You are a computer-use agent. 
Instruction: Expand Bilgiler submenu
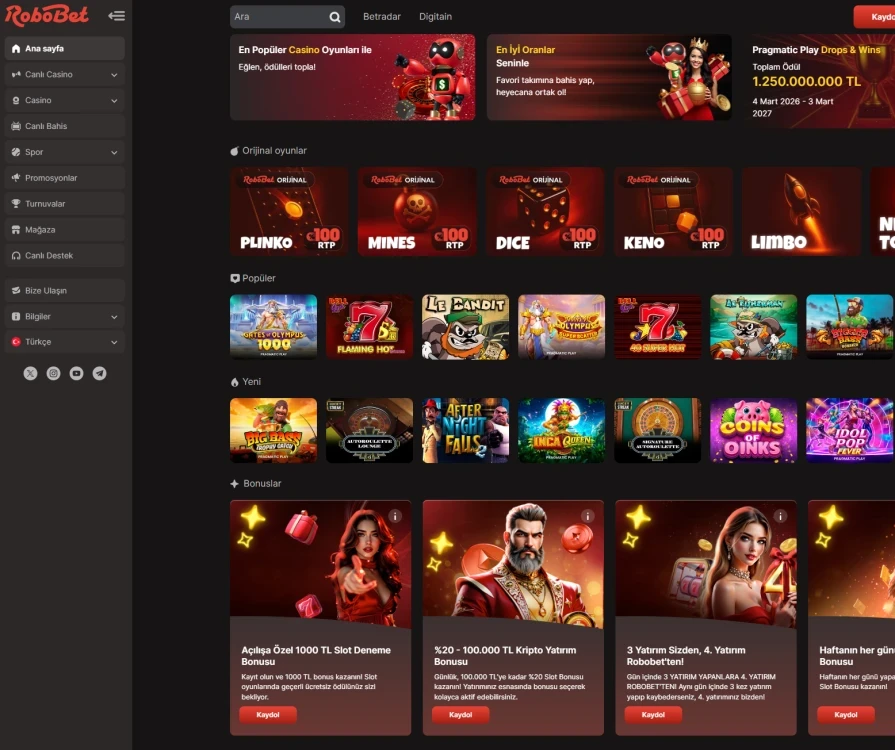114,317
